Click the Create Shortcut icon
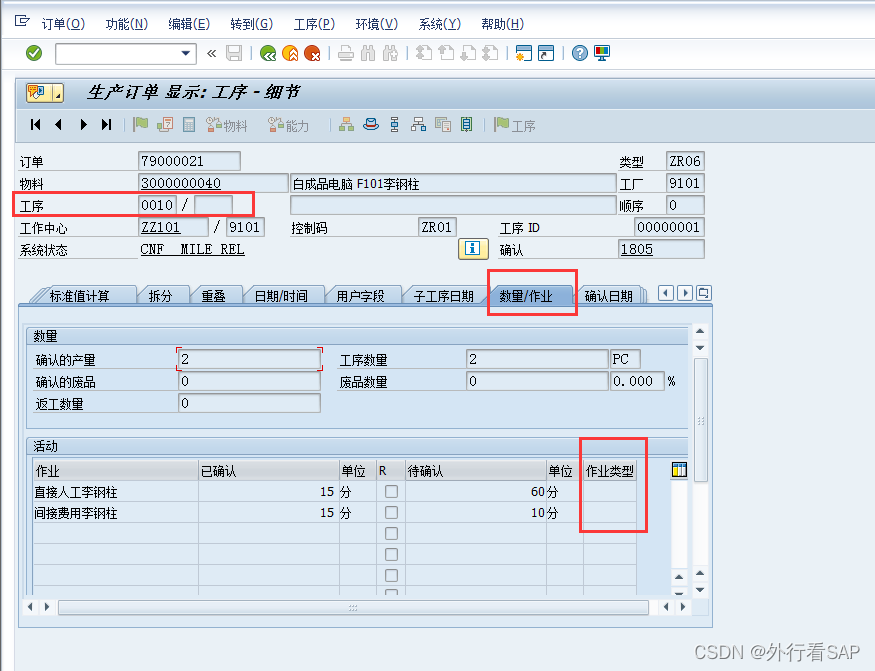The height and width of the screenshot is (671, 875). 546,54
